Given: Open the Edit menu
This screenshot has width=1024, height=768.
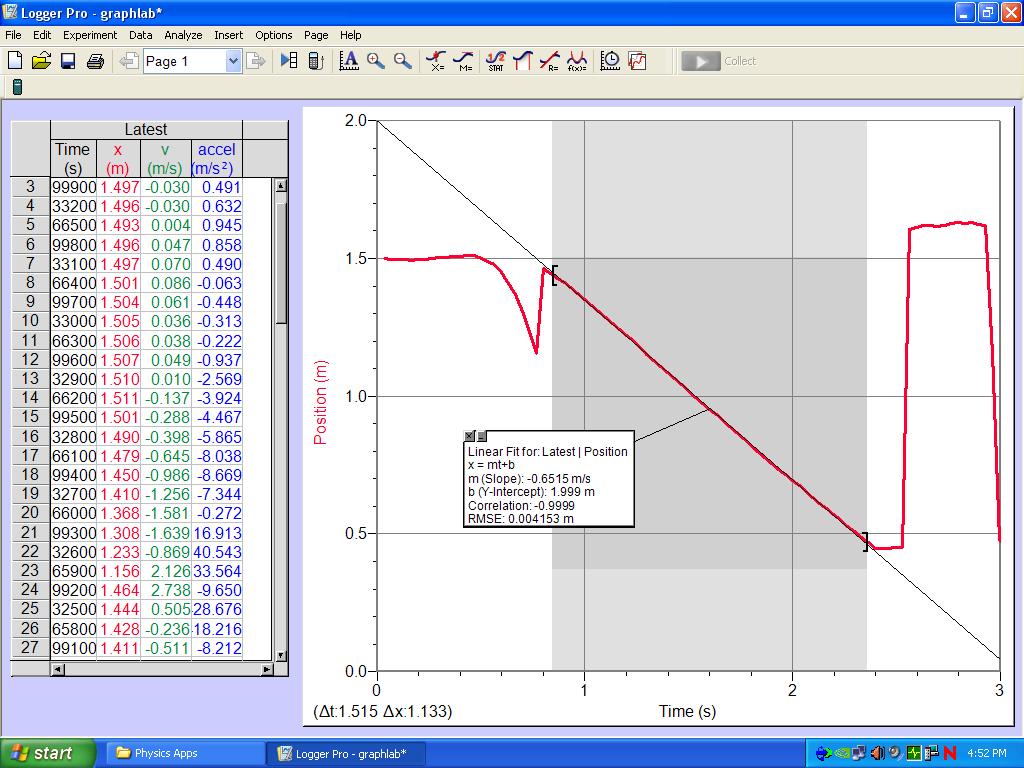Looking at the screenshot, I should 42,35.
